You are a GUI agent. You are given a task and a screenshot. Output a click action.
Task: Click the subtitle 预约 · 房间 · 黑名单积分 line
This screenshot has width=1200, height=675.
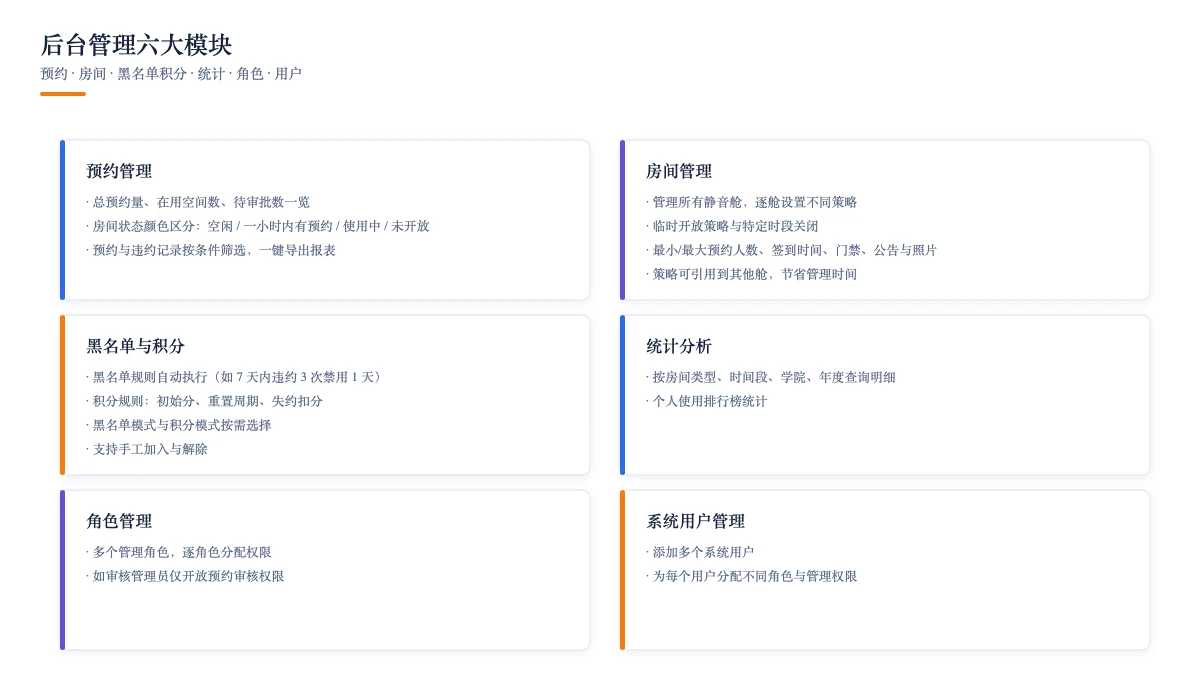click(171, 74)
